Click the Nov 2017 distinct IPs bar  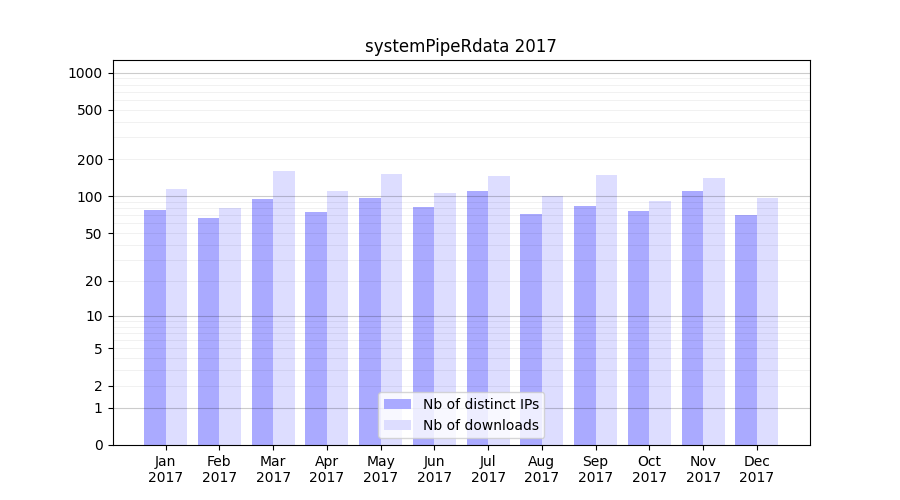(692, 318)
